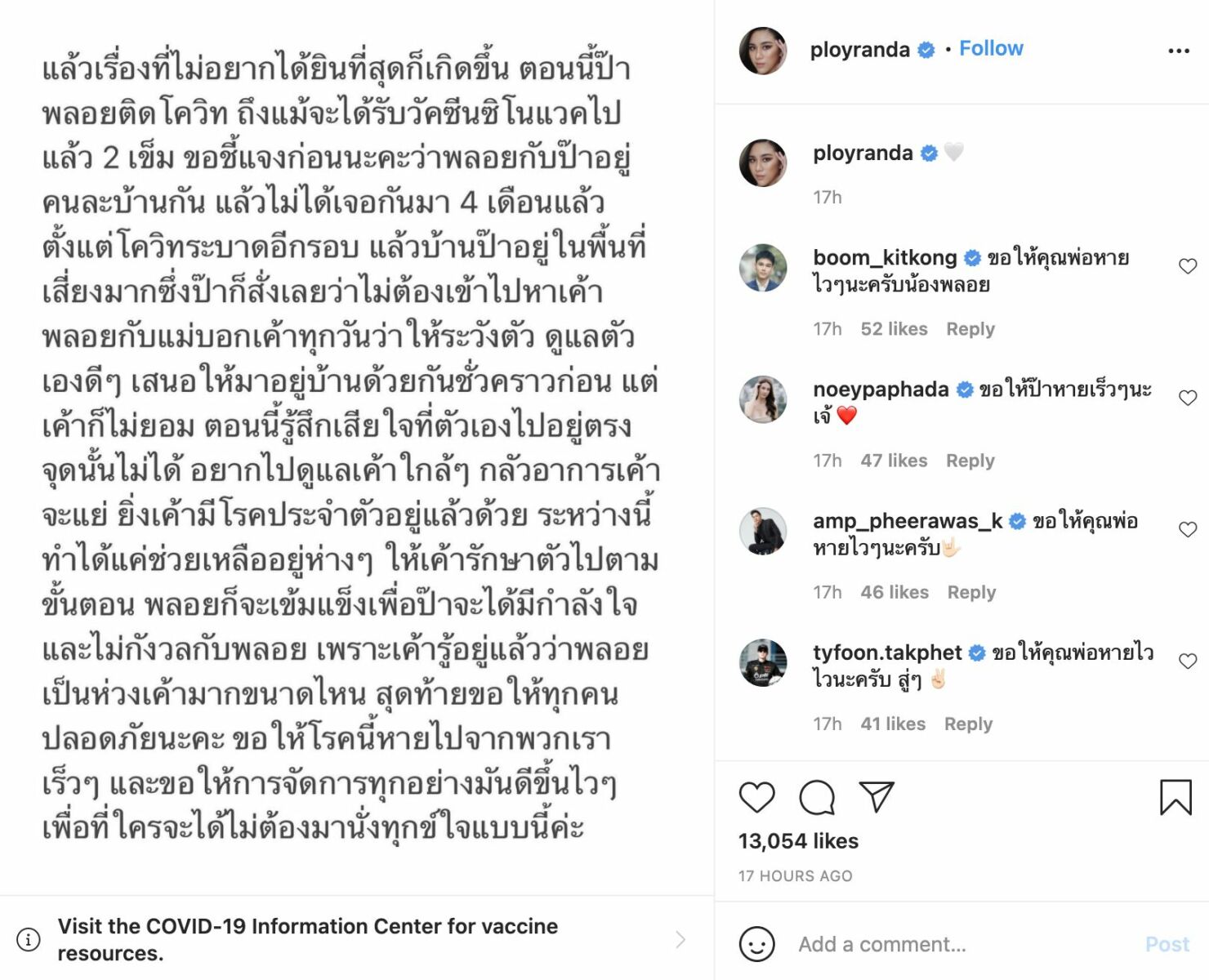
Task: Reply to tyfoon.takphet's comment
Action: (968, 724)
